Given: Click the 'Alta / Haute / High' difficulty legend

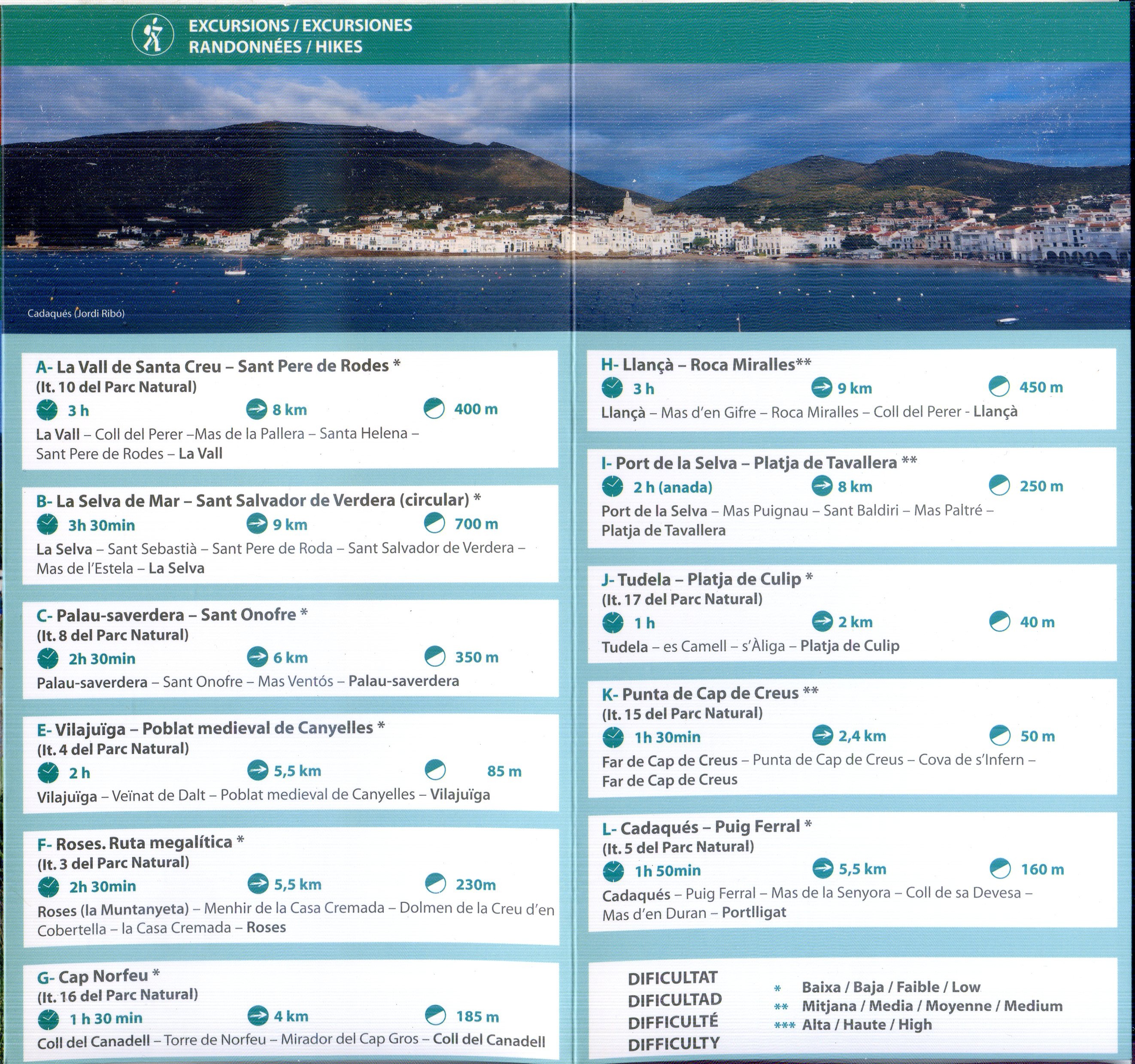Looking at the screenshot, I should click(866, 1025).
